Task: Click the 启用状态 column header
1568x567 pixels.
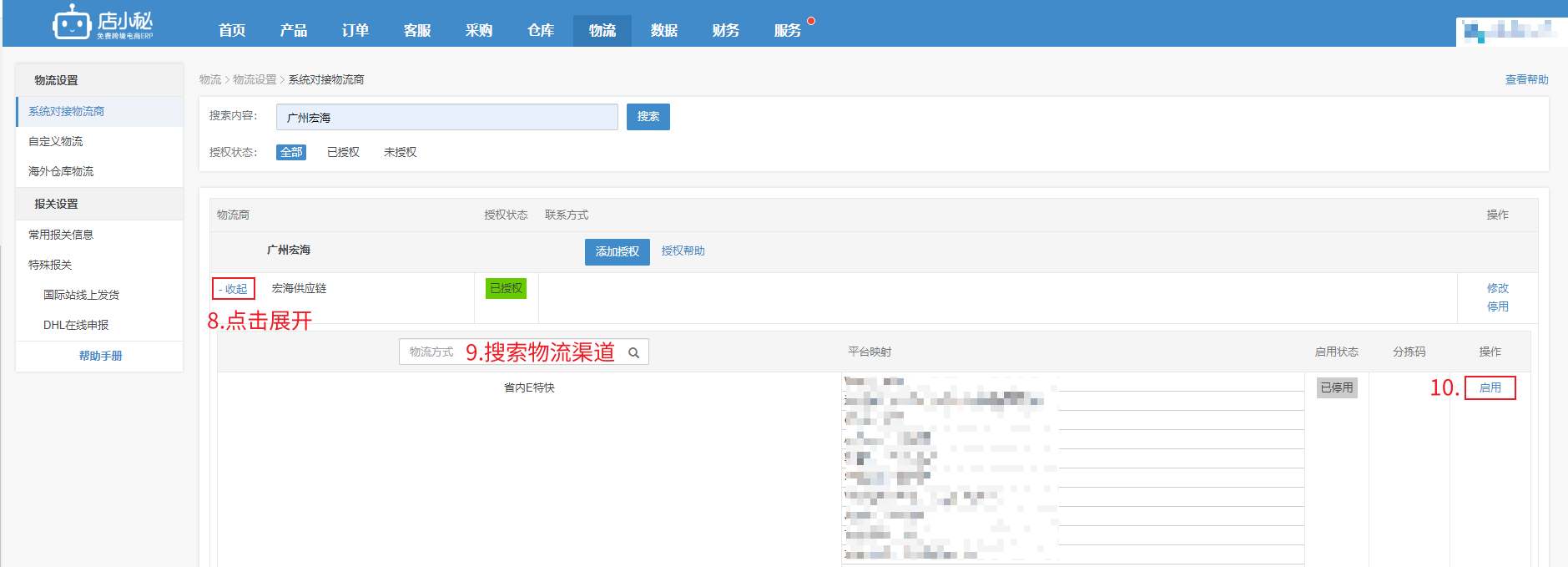Action: [x=1337, y=352]
